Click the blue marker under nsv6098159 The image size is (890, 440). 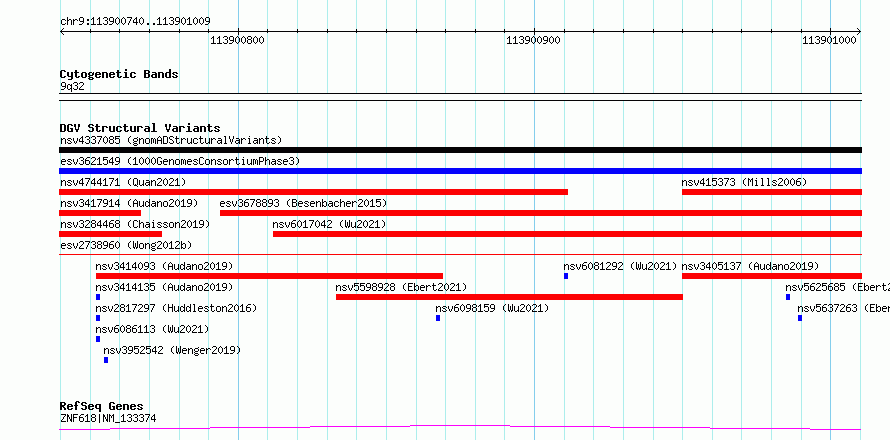438,318
